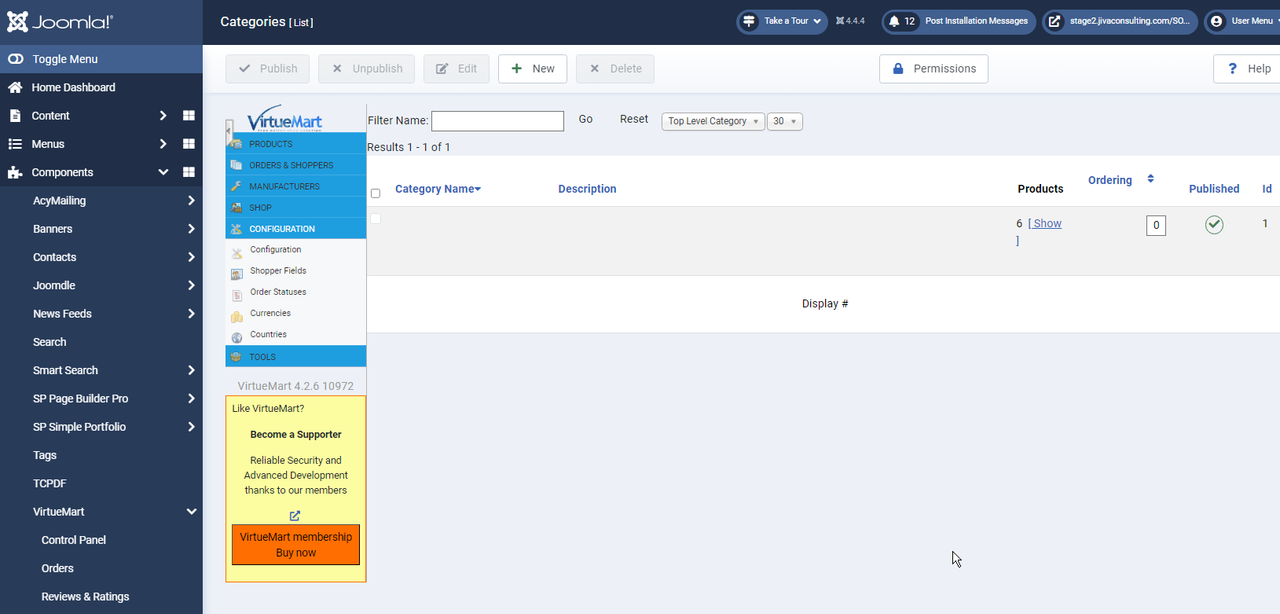
Task: Expand the Content menu chevron
Action: [x=163, y=116]
